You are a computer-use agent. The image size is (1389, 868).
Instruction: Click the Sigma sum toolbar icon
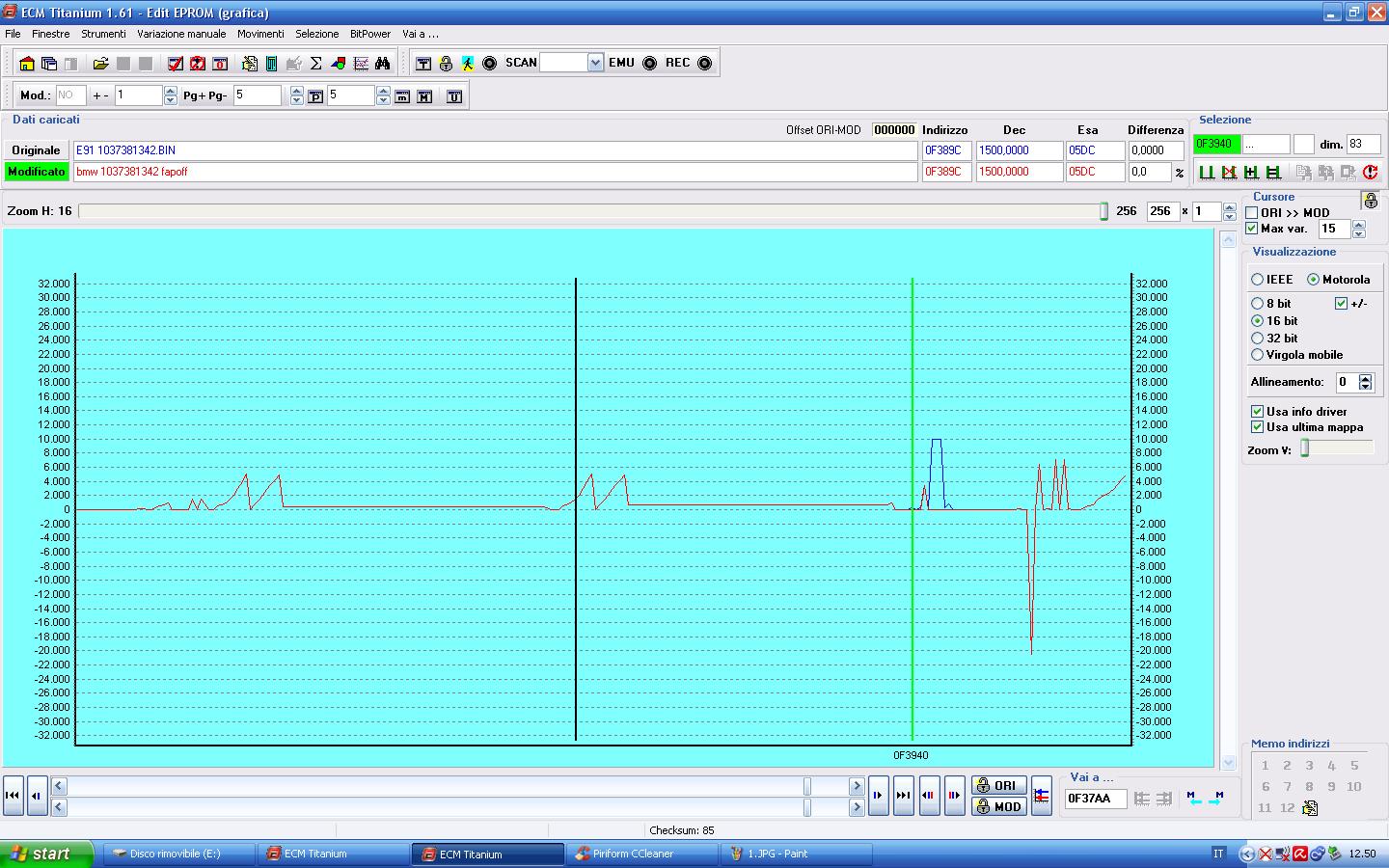point(315,64)
